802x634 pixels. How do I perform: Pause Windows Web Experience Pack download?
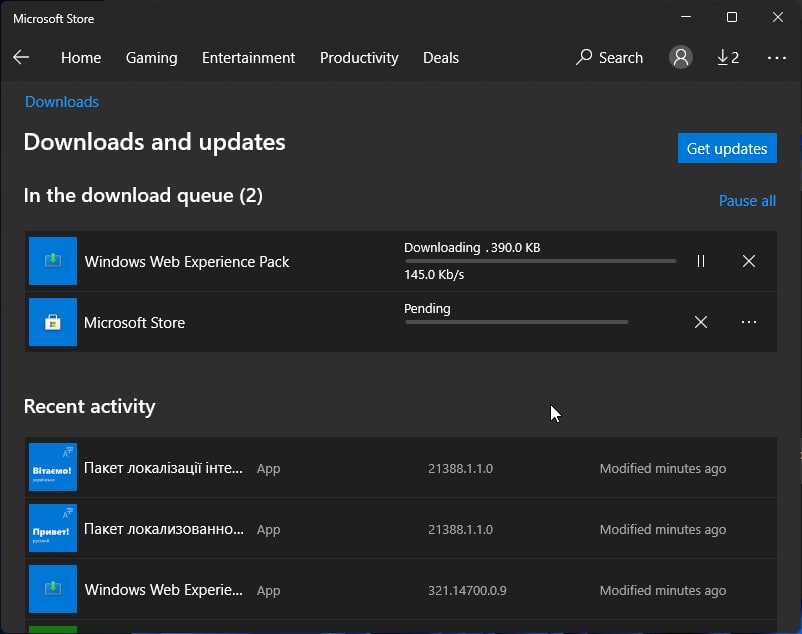[701, 261]
